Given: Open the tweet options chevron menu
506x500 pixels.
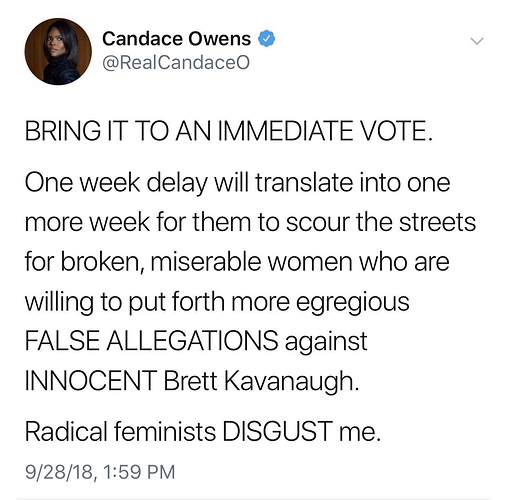Looking at the screenshot, I should [477, 41].
